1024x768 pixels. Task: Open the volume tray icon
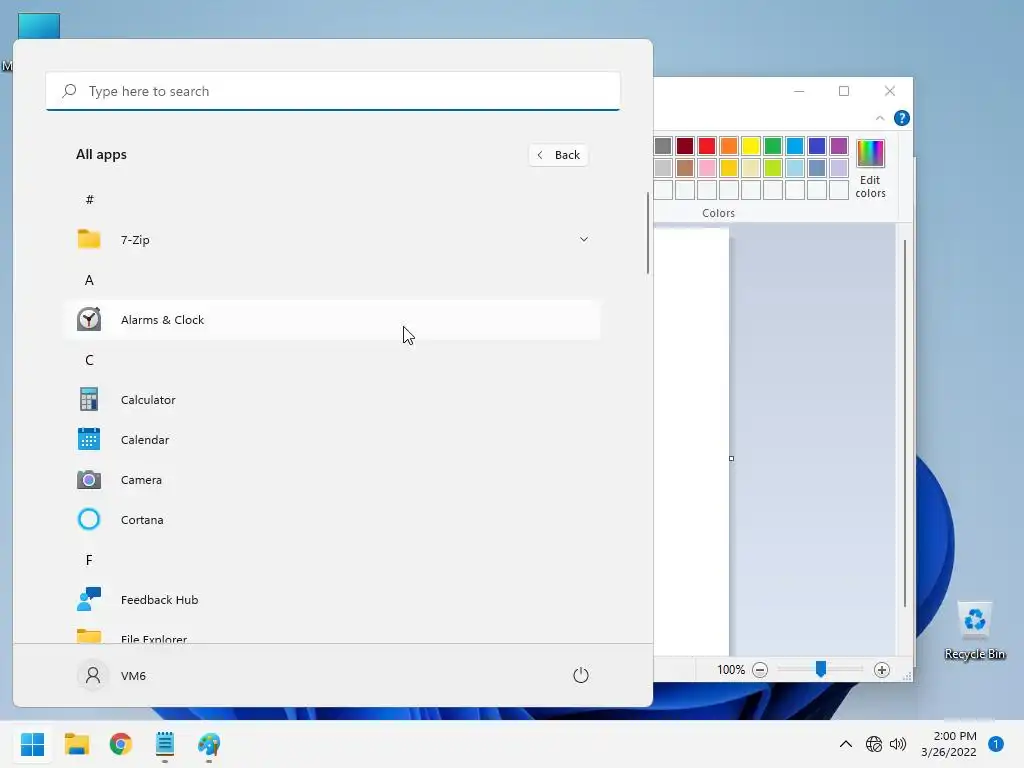(x=899, y=744)
